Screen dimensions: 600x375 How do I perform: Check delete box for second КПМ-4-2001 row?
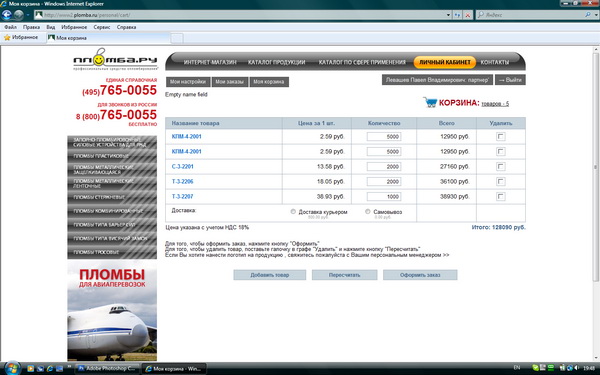tap(501, 152)
